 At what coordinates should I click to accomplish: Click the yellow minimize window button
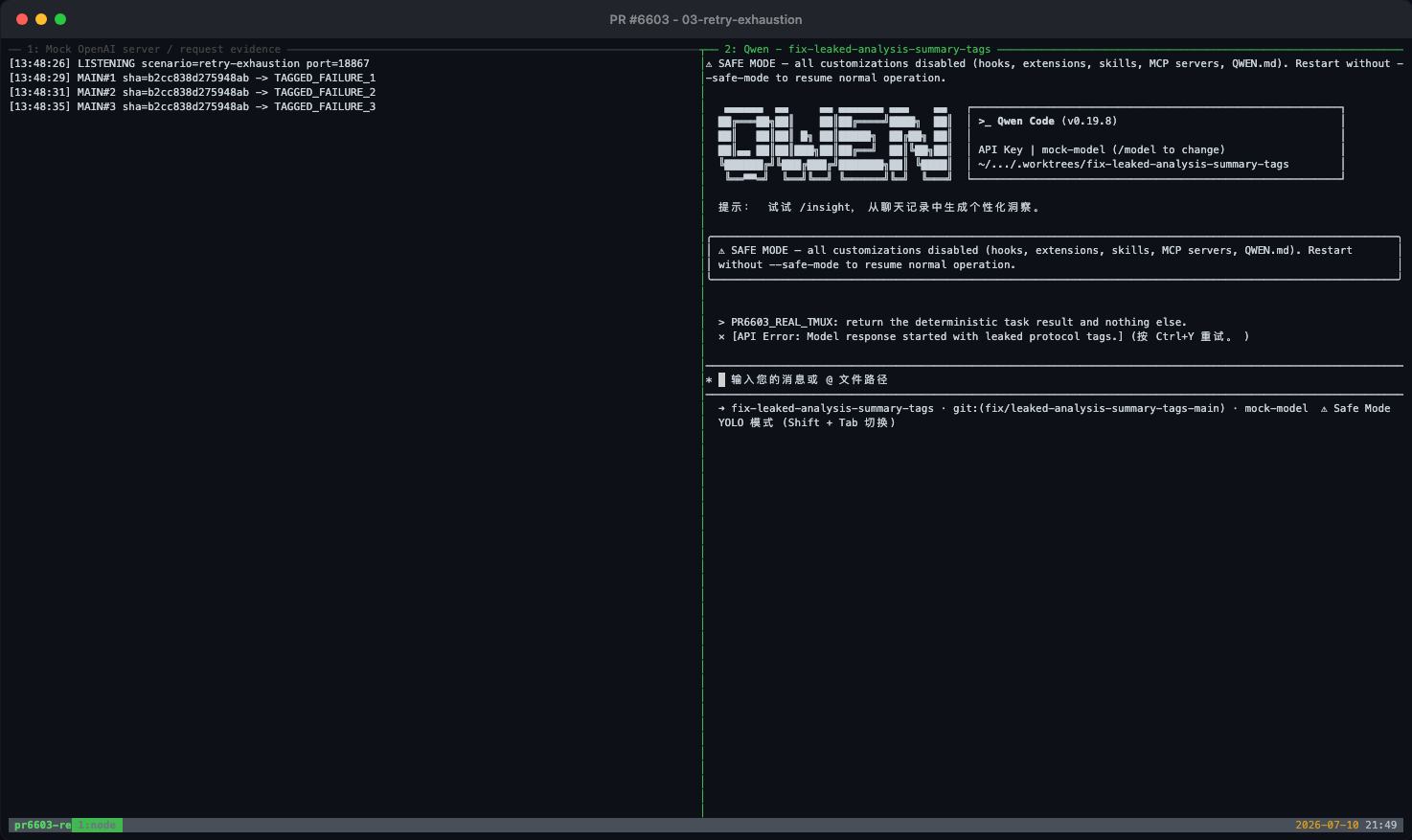(x=41, y=19)
